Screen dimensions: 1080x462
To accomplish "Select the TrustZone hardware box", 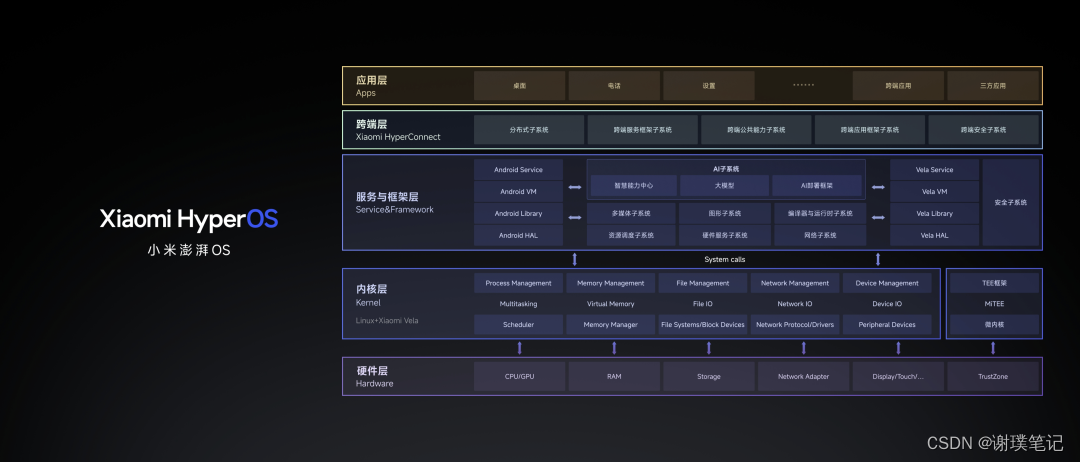I will tap(993, 377).
